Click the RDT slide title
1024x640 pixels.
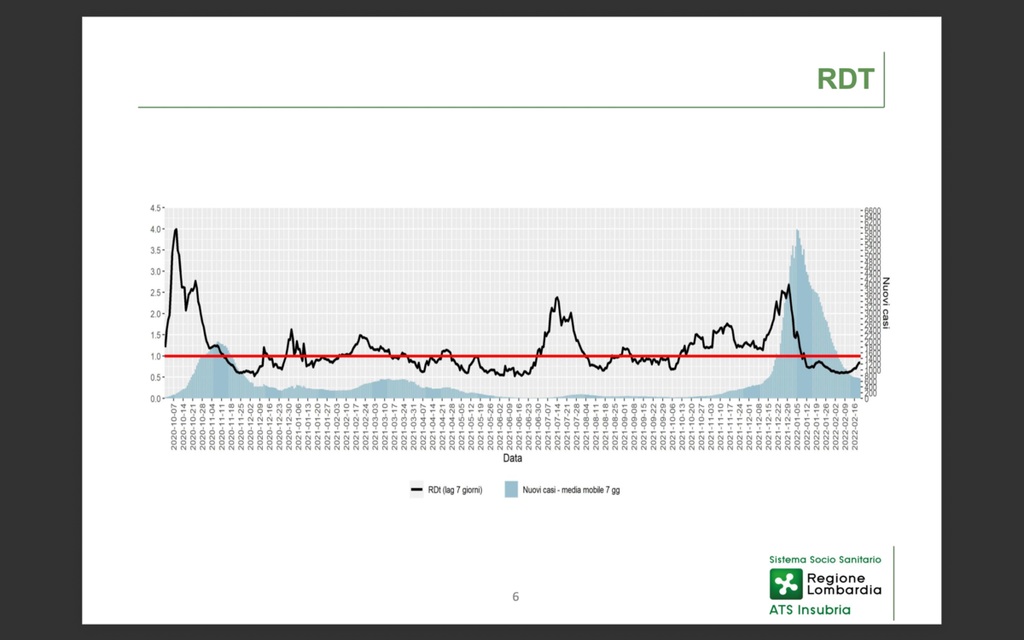(x=845, y=79)
